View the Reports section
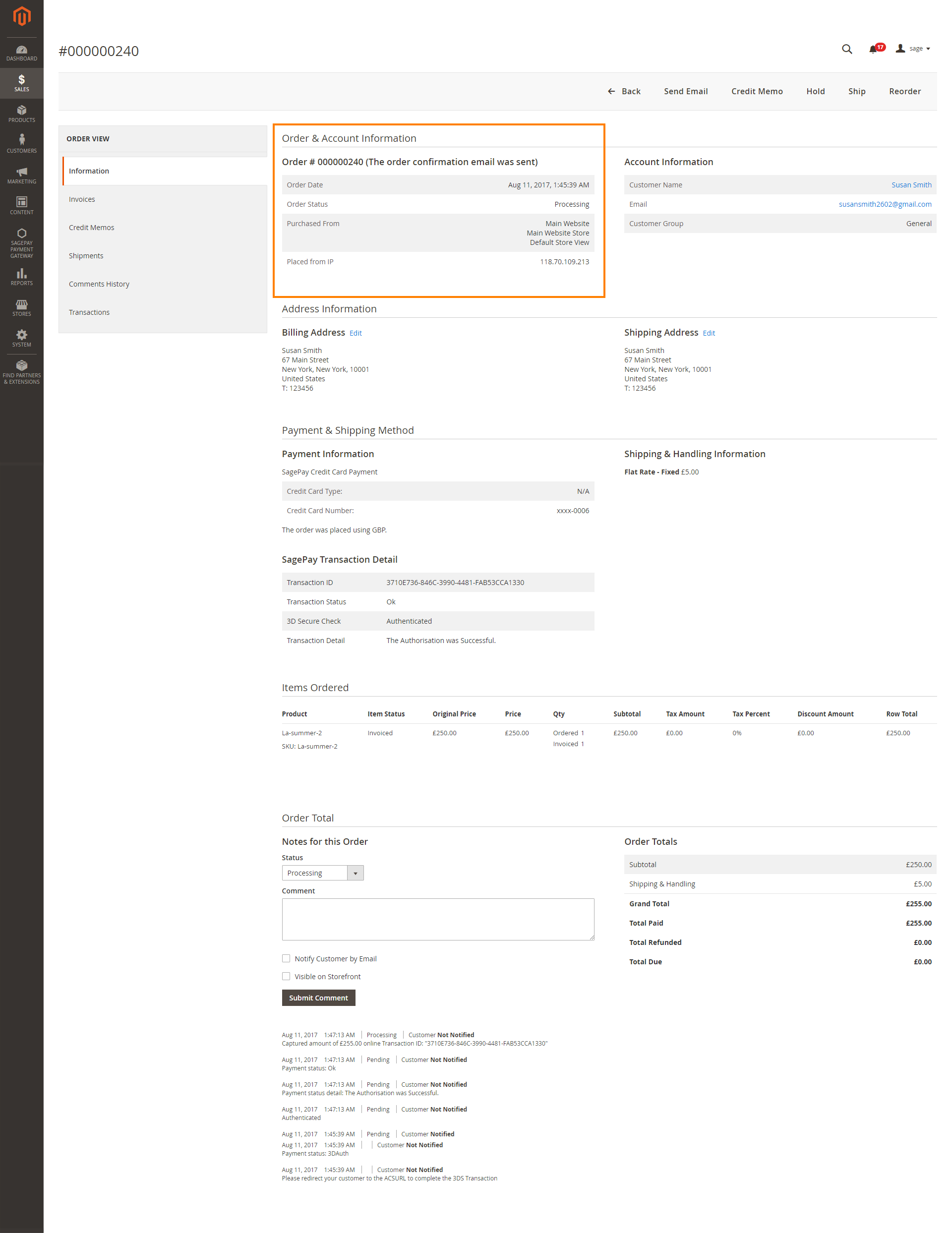 coord(21,277)
